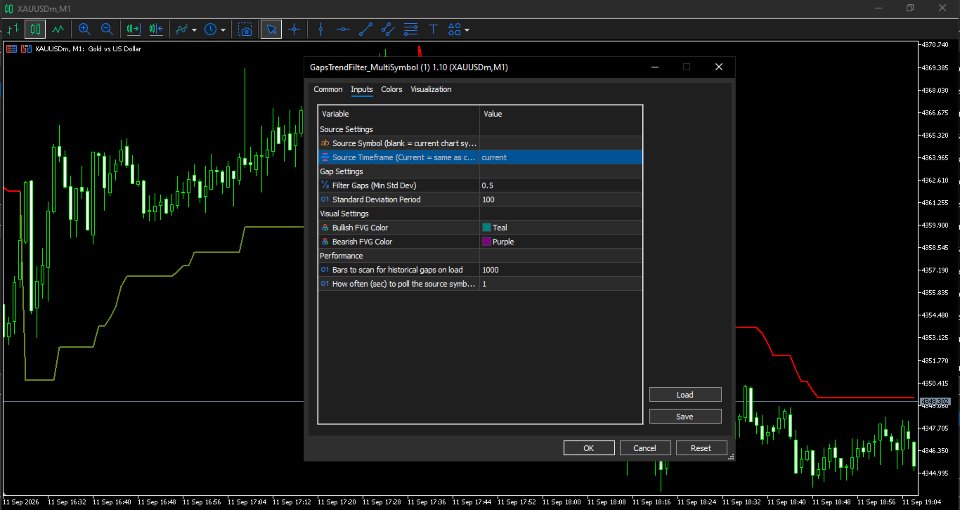The image size is (960, 510).
Task: Toggle chart auto scroll to end
Action: point(133,29)
